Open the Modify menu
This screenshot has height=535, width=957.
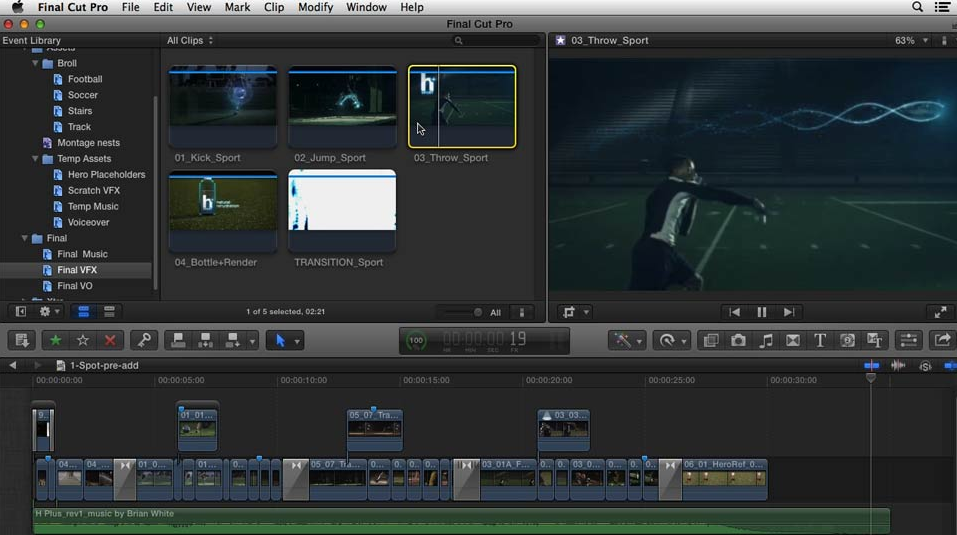coord(315,7)
